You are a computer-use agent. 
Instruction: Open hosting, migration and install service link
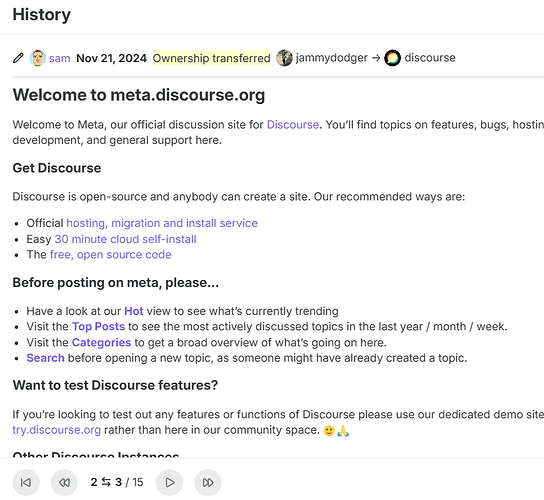click(162, 223)
